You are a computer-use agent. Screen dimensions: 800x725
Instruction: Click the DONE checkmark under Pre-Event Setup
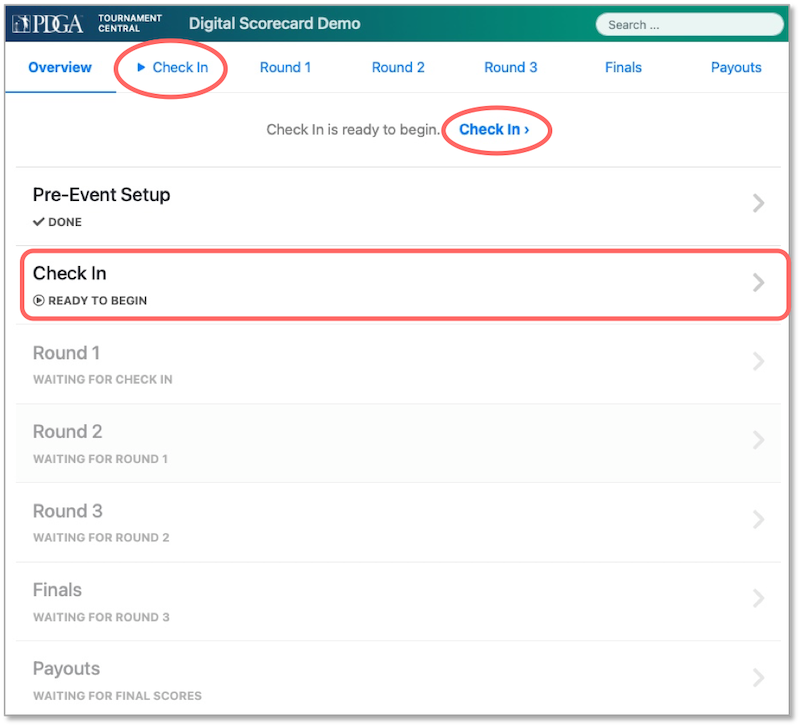pos(39,222)
